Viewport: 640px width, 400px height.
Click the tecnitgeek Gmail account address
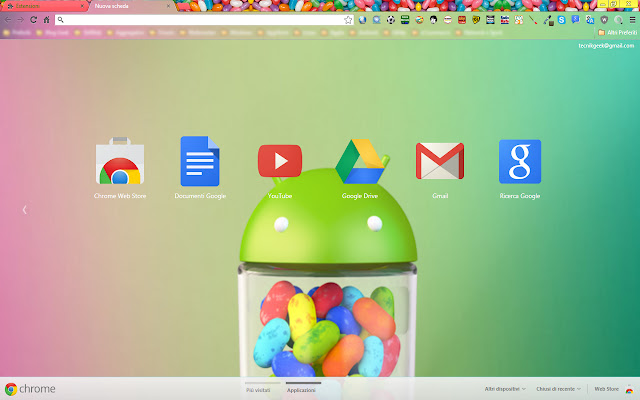click(606, 46)
